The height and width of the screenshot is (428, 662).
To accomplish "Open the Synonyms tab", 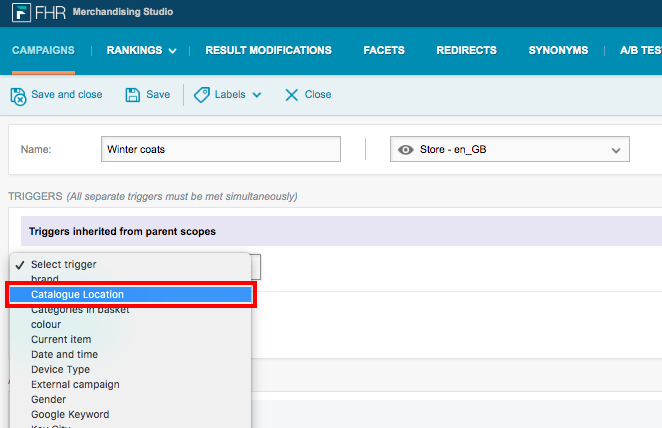I will 558,50.
